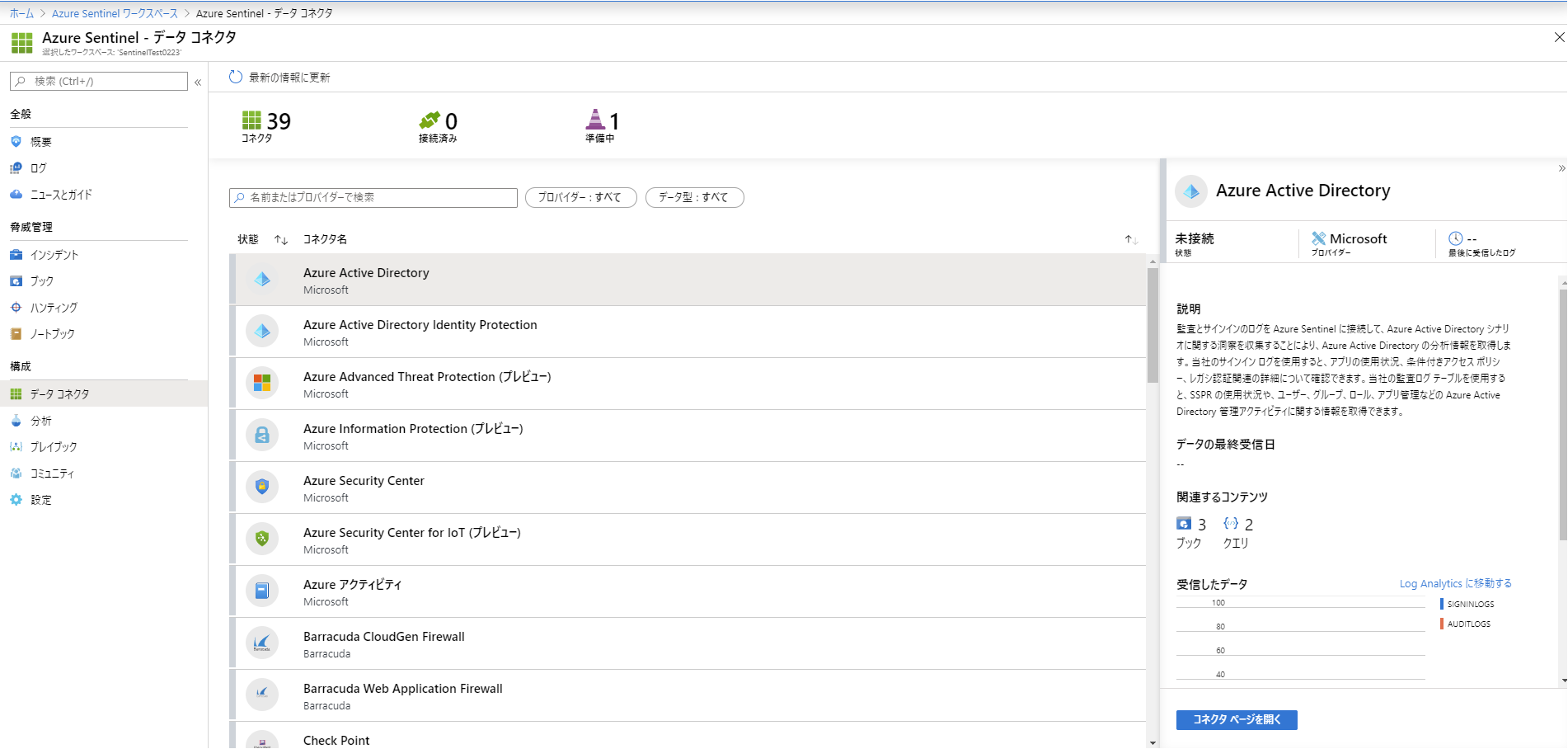
Task: Click the ニュースとガイド cloud icon
Action: (x=16, y=195)
